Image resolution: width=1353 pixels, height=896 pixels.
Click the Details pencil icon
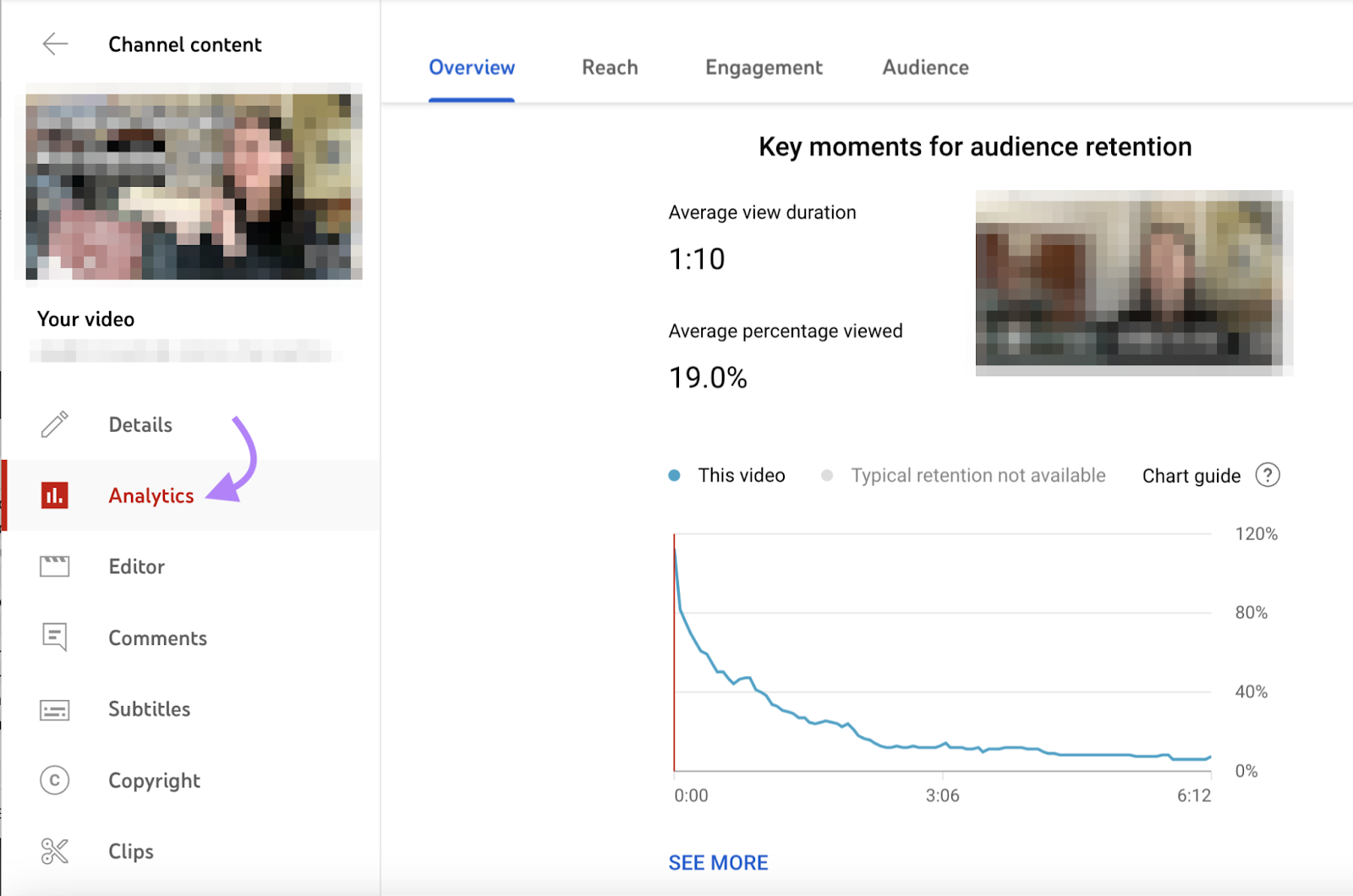54,424
